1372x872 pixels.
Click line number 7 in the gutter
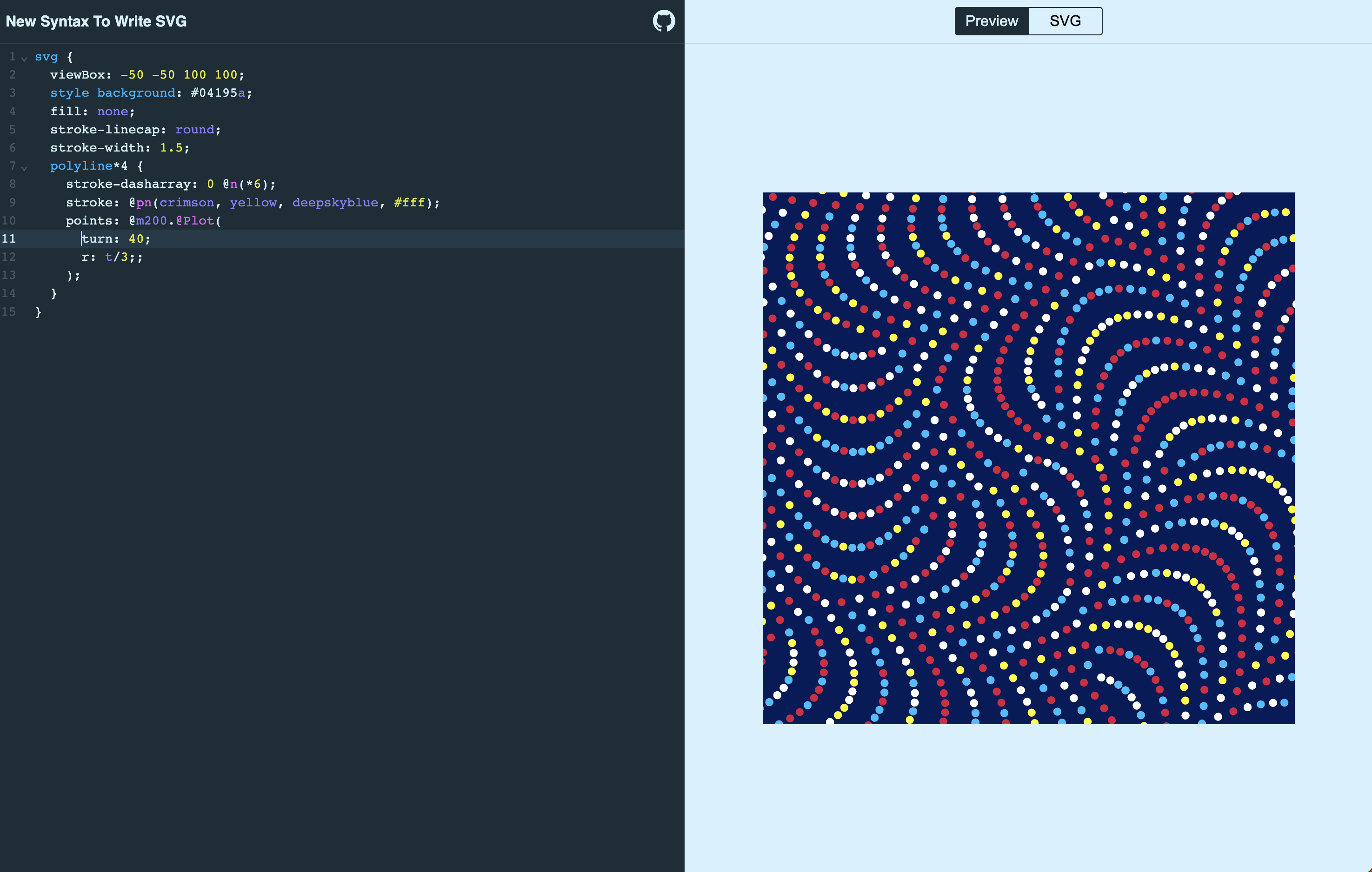coord(12,166)
